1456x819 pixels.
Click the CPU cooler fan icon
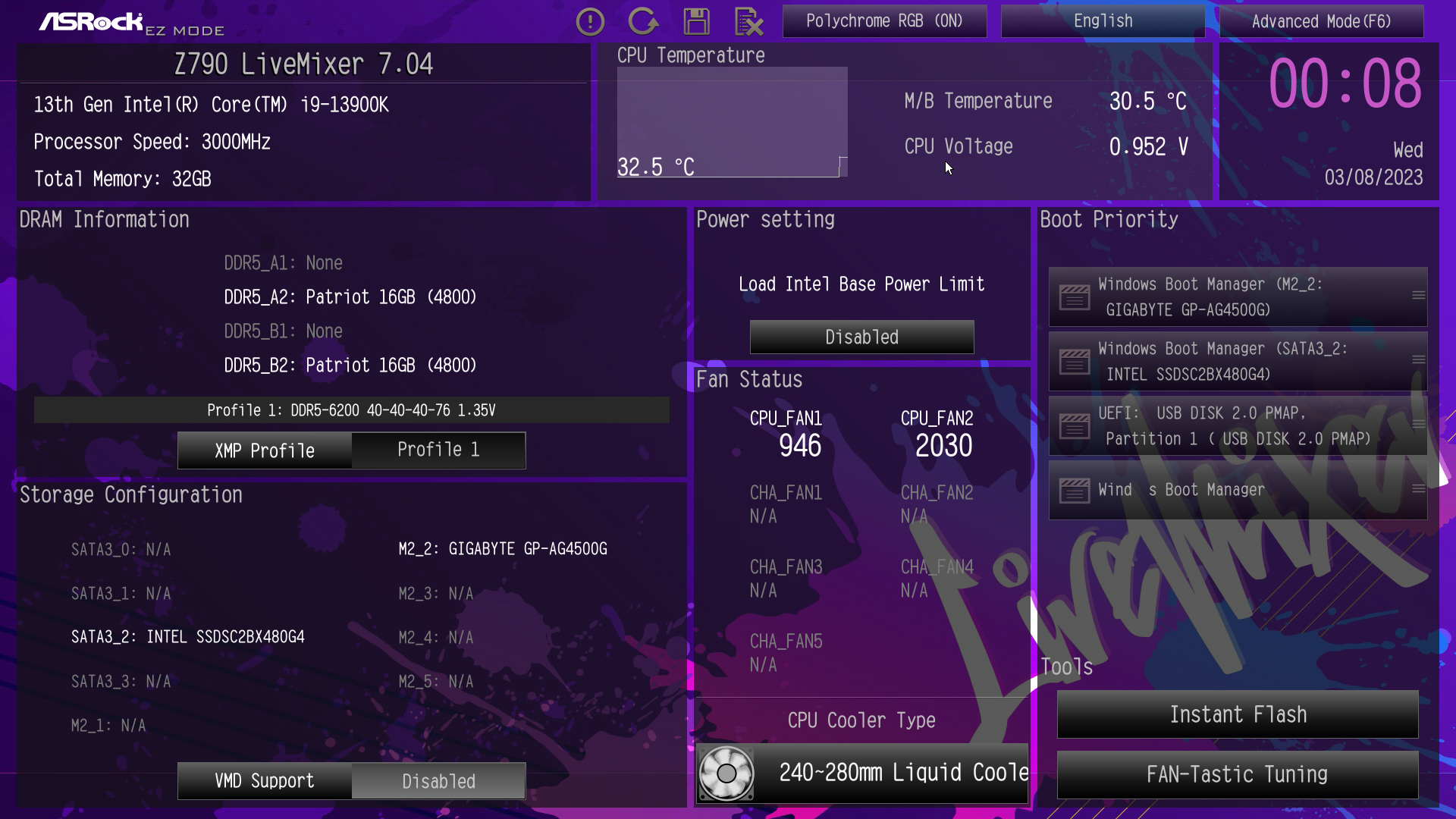click(x=726, y=773)
